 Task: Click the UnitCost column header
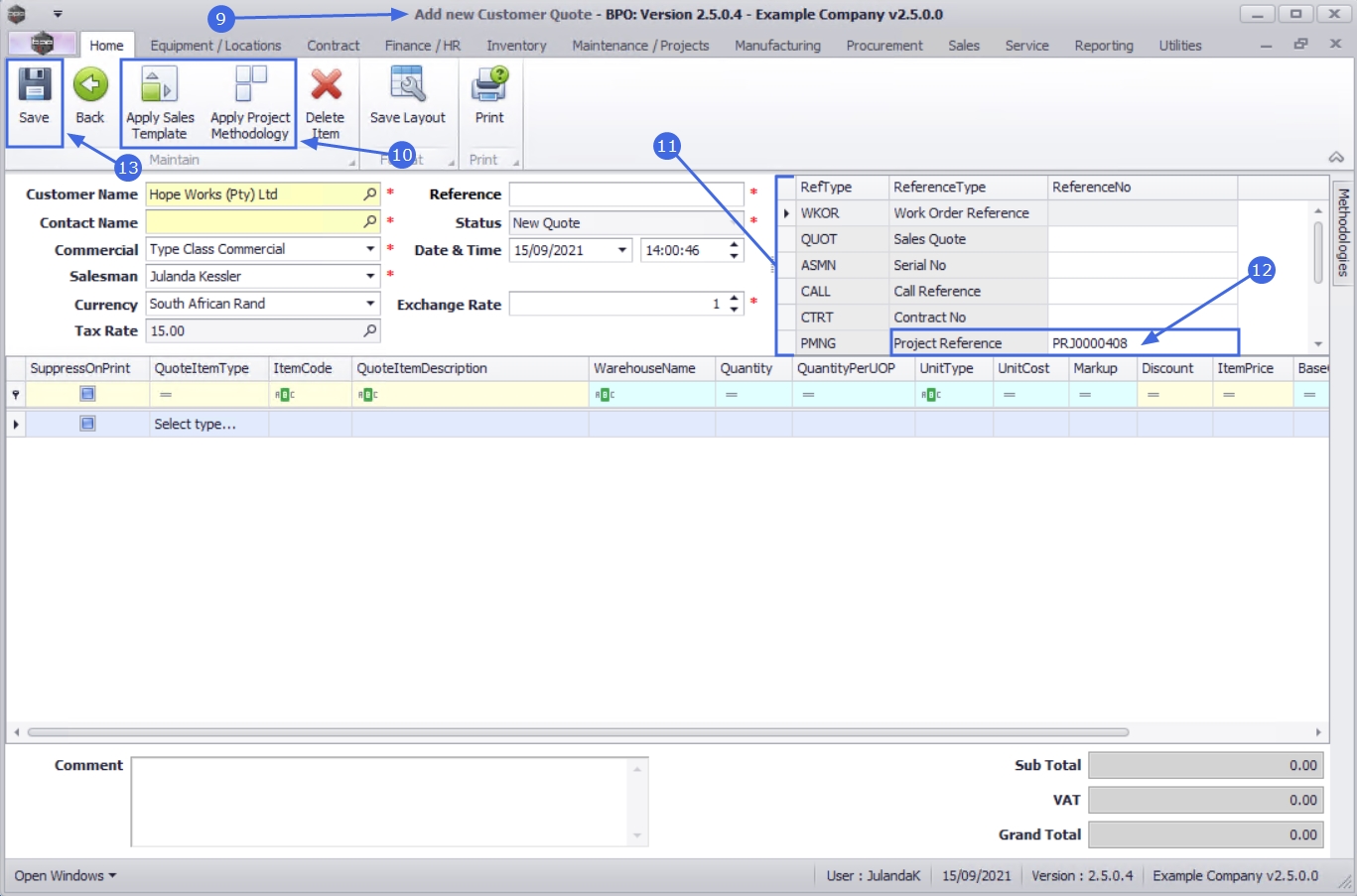pos(1030,368)
